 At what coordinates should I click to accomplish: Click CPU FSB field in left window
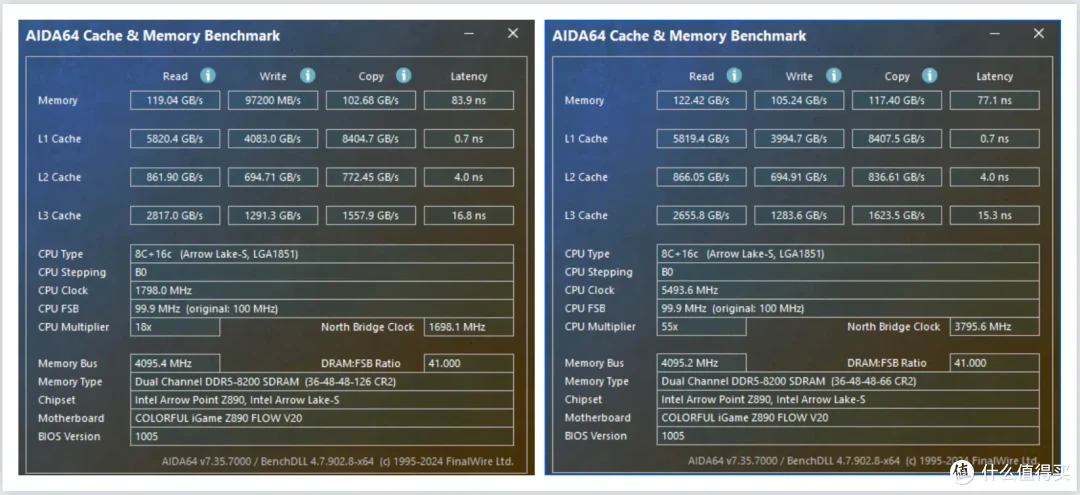[322, 308]
